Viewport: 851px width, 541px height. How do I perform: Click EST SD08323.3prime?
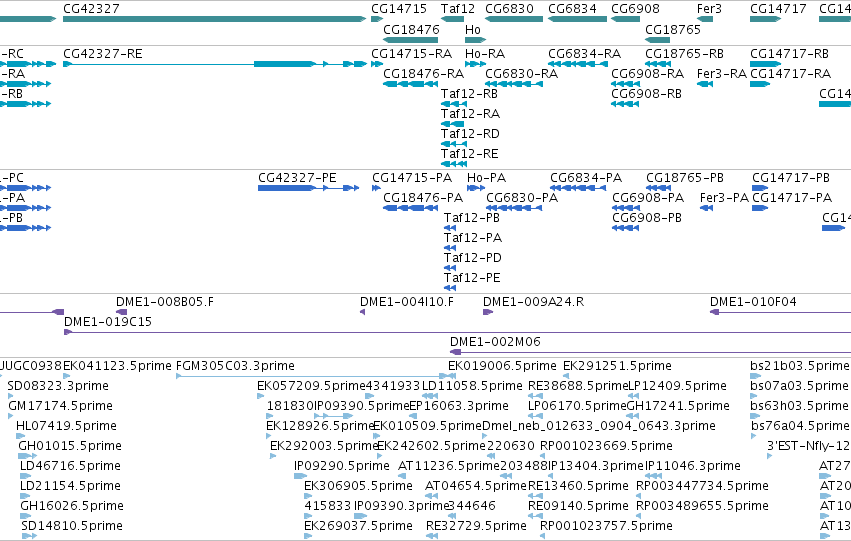click(x=58, y=386)
